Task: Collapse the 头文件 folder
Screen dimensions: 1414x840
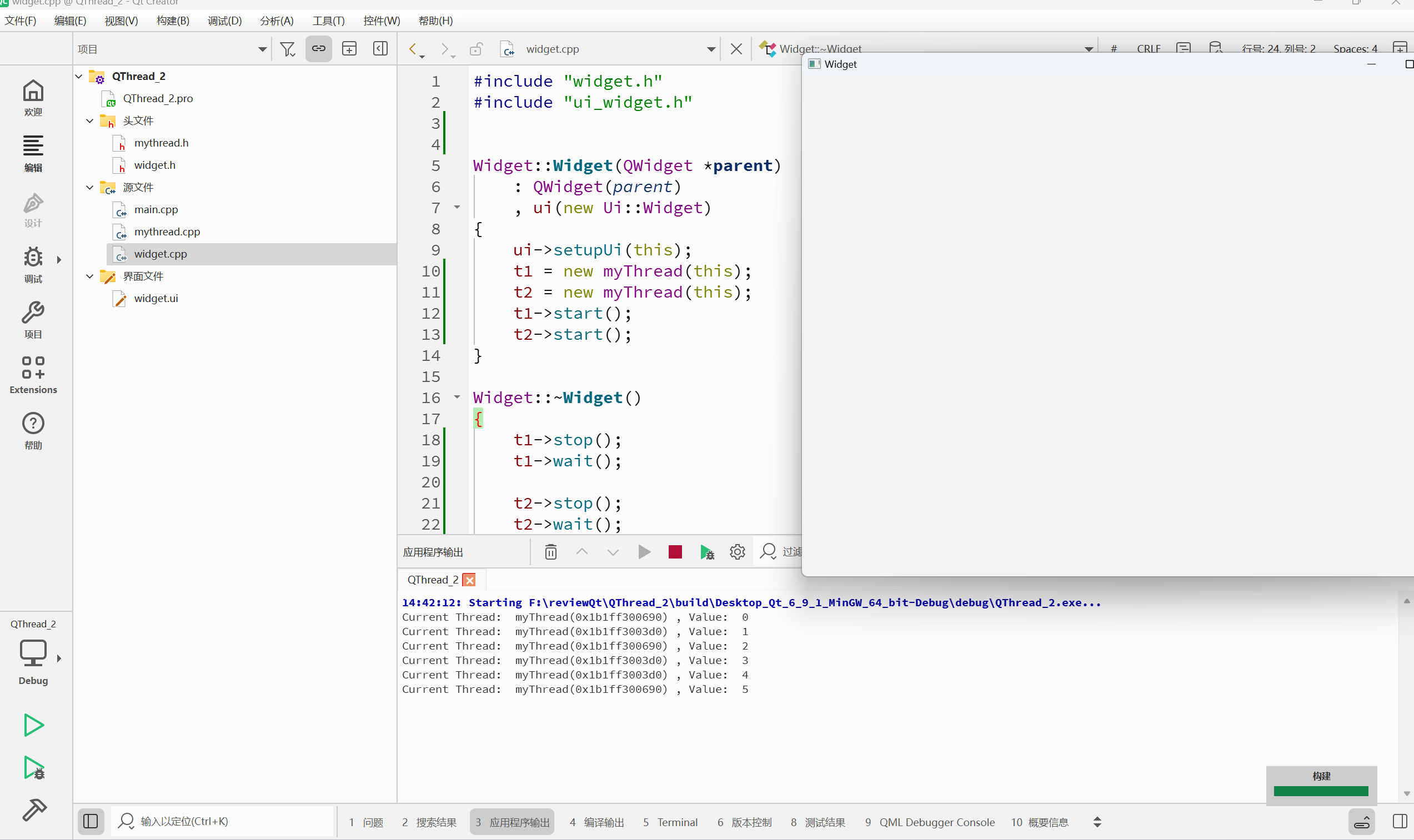Action: (x=90, y=121)
